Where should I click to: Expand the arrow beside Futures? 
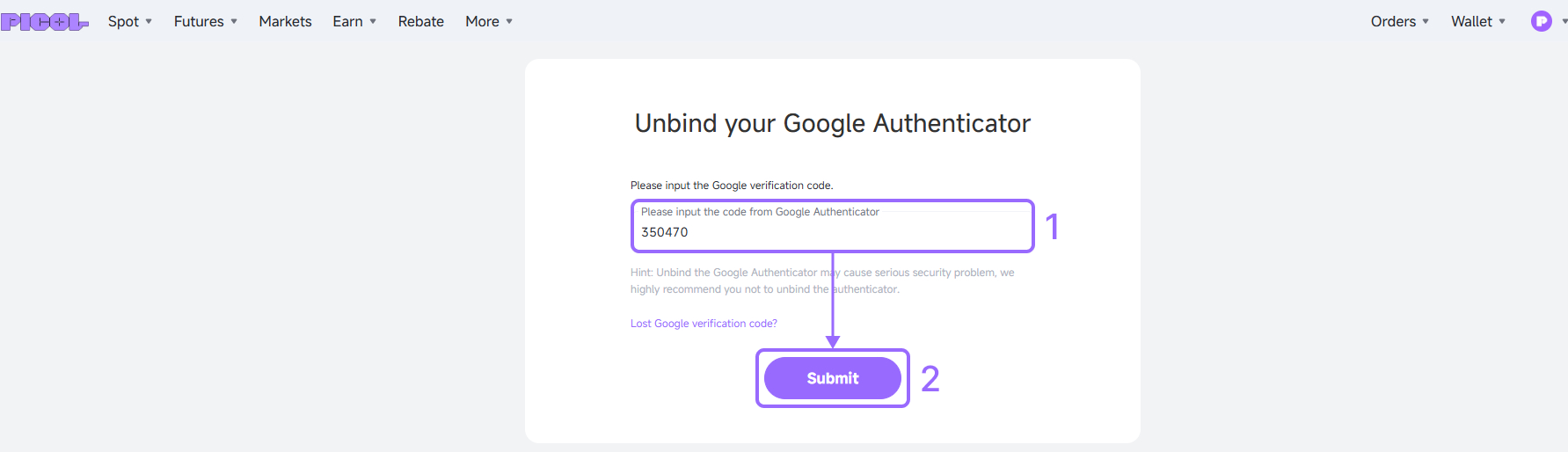pos(234,21)
